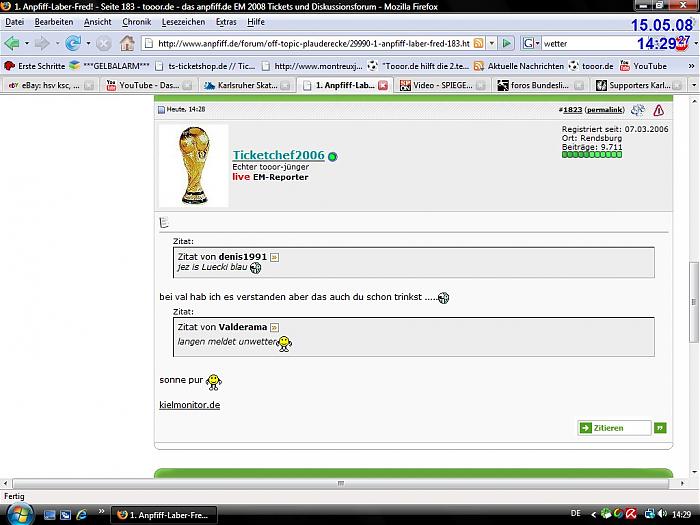Screen dimensions: 700x525
Task: Open the kielmonitor.de link
Action: [x=189, y=405]
